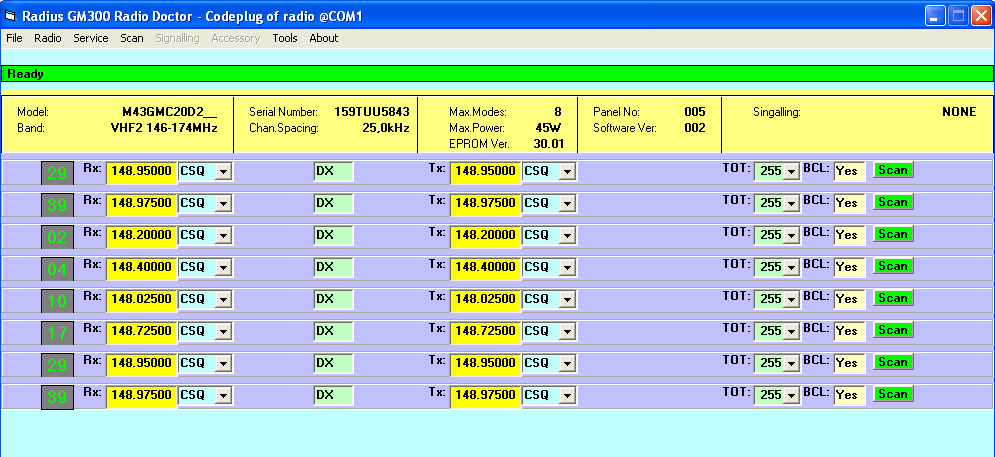Click the Radio Doctor title bar icon
Viewport: 995px width, 457px height.
pyautogui.click(x=10, y=16)
